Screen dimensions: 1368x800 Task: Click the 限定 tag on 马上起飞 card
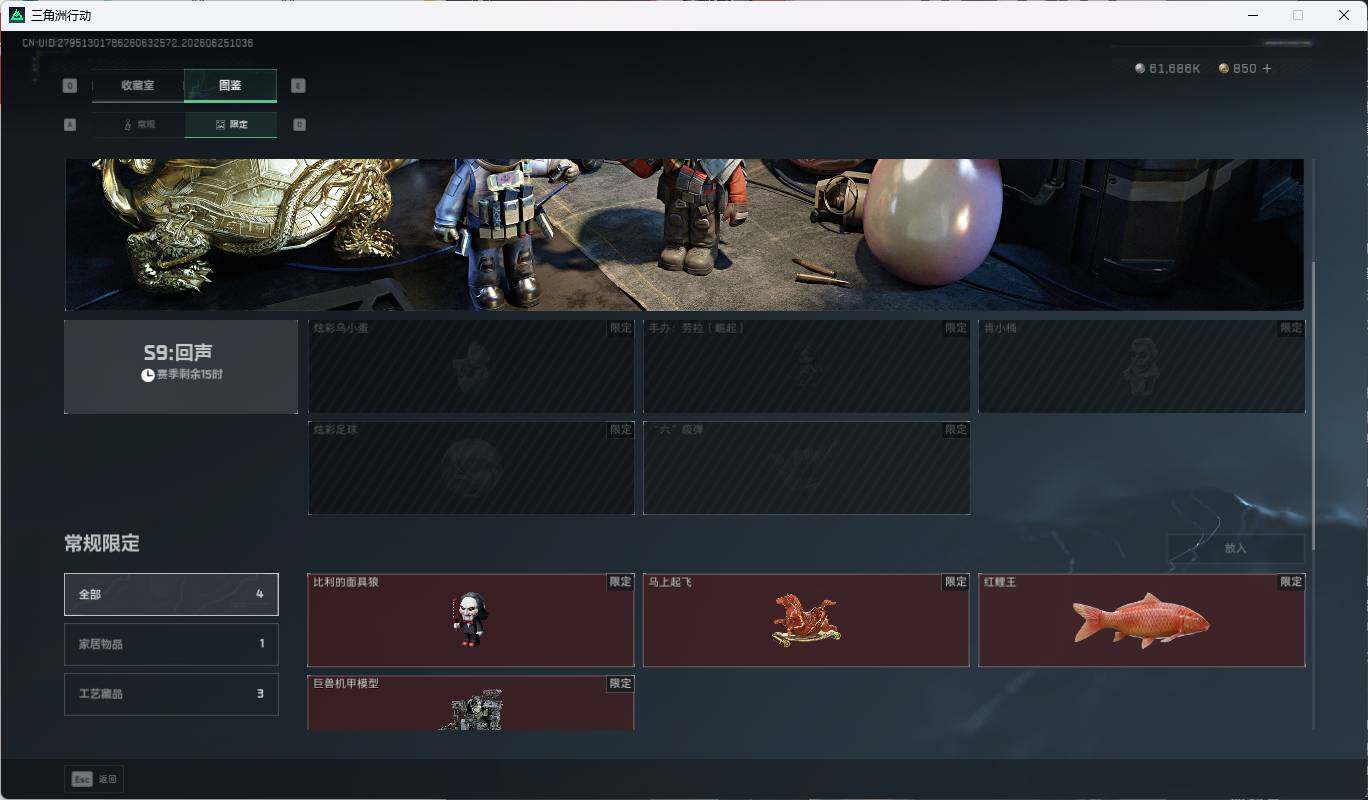click(956, 582)
